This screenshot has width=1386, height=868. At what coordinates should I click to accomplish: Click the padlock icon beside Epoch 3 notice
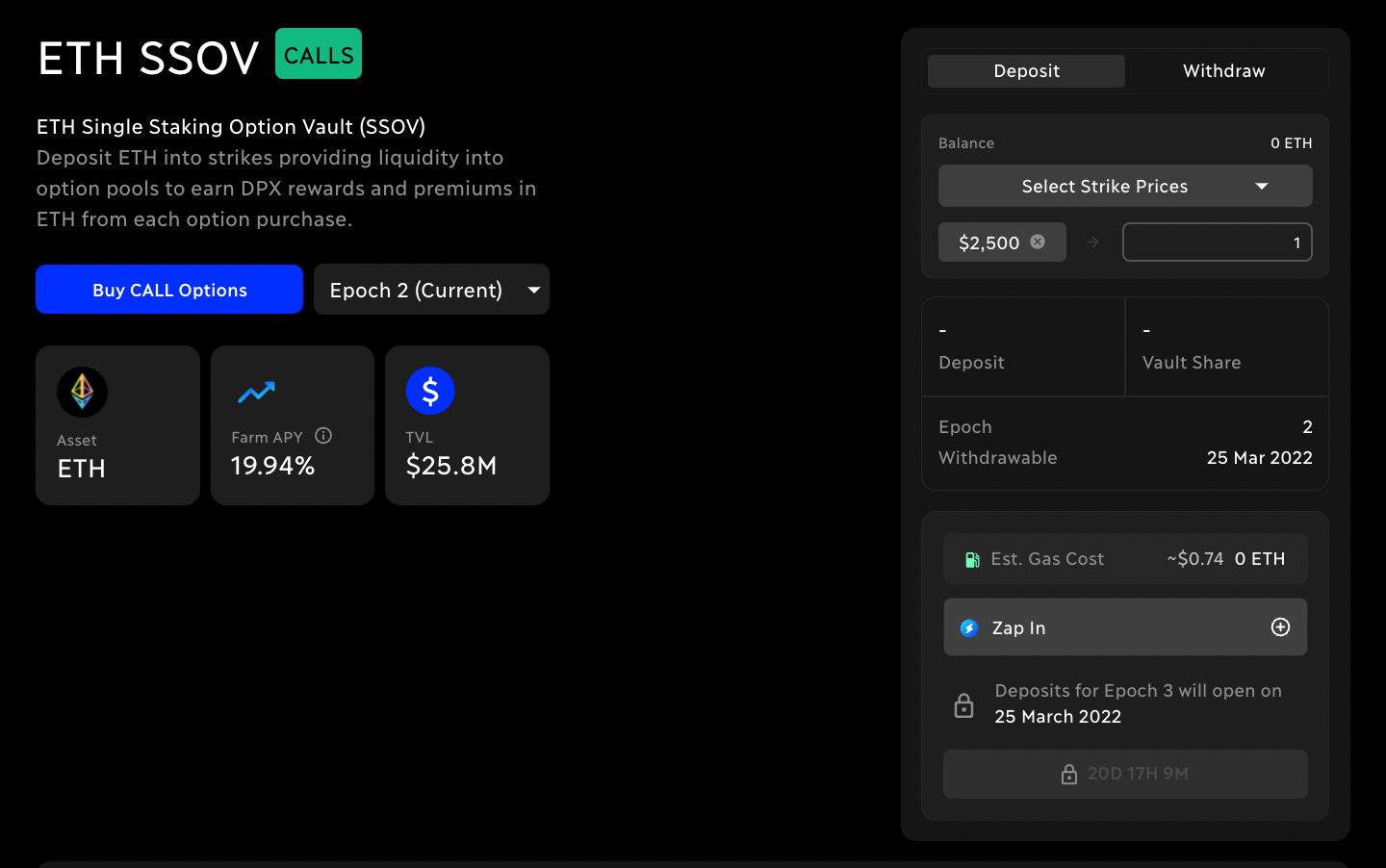pyautogui.click(x=963, y=705)
